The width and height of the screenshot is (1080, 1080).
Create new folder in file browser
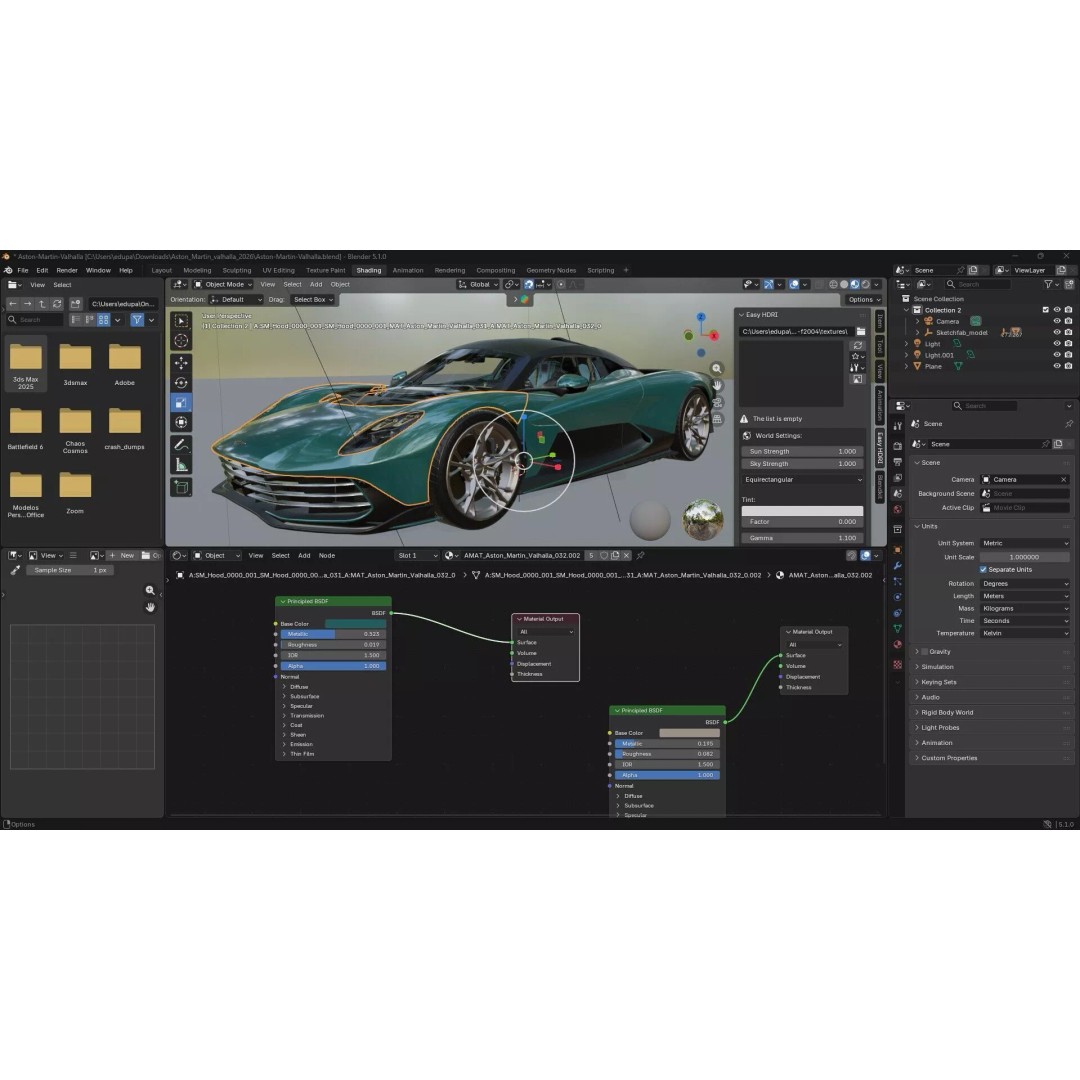pyautogui.click(x=76, y=304)
